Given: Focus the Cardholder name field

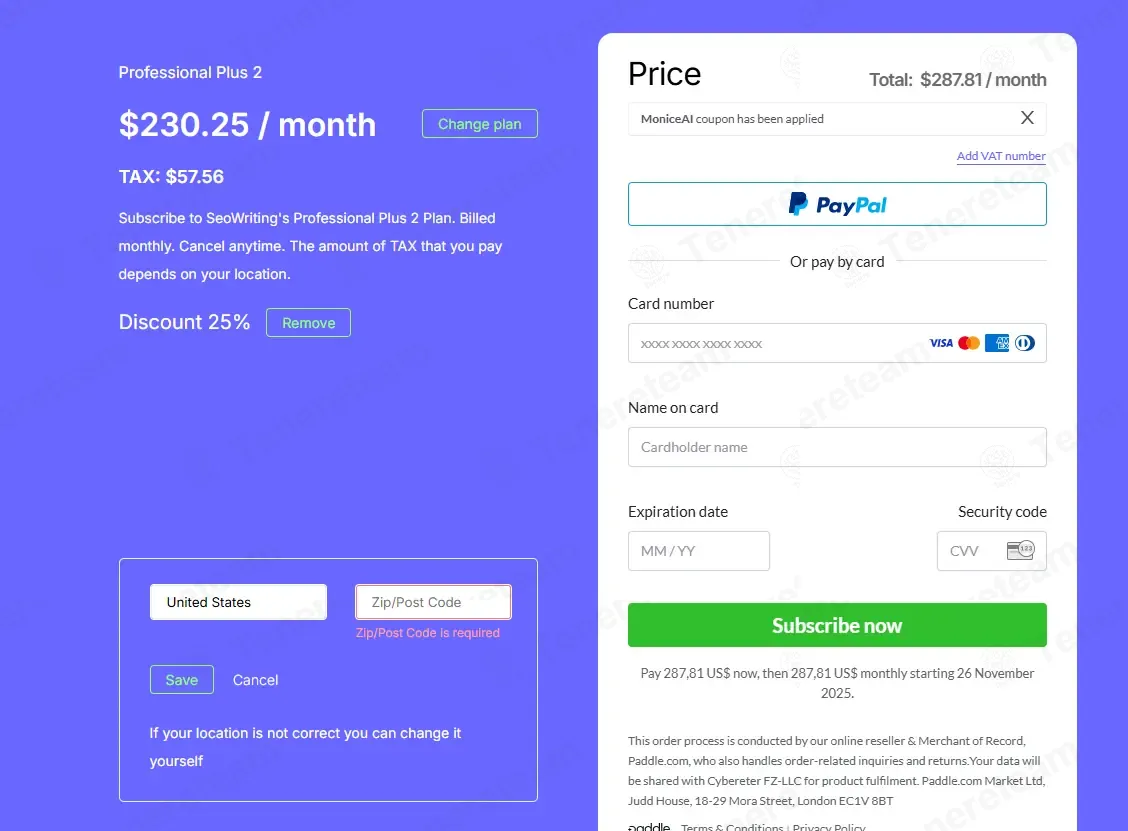Looking at the screenshot, I should click(x=837, y=447).
